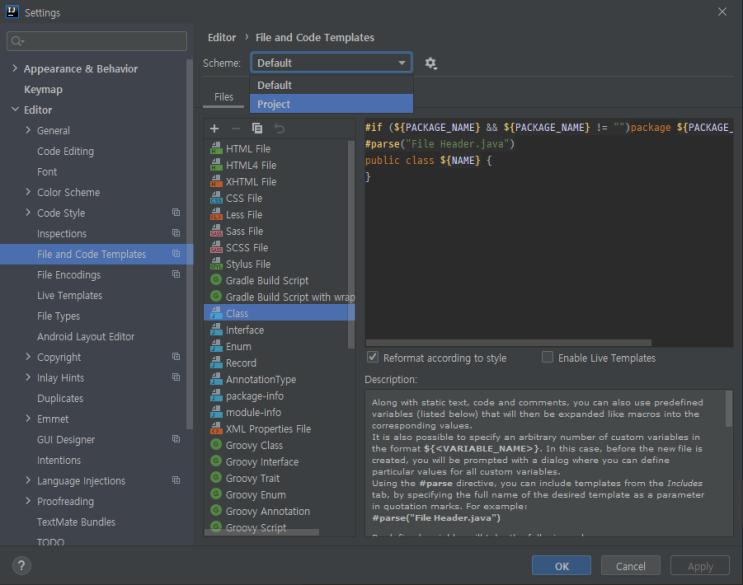The image size is (743, 585).
Task: Click the description panel vertical scrollbar
Action: (728, 410)
